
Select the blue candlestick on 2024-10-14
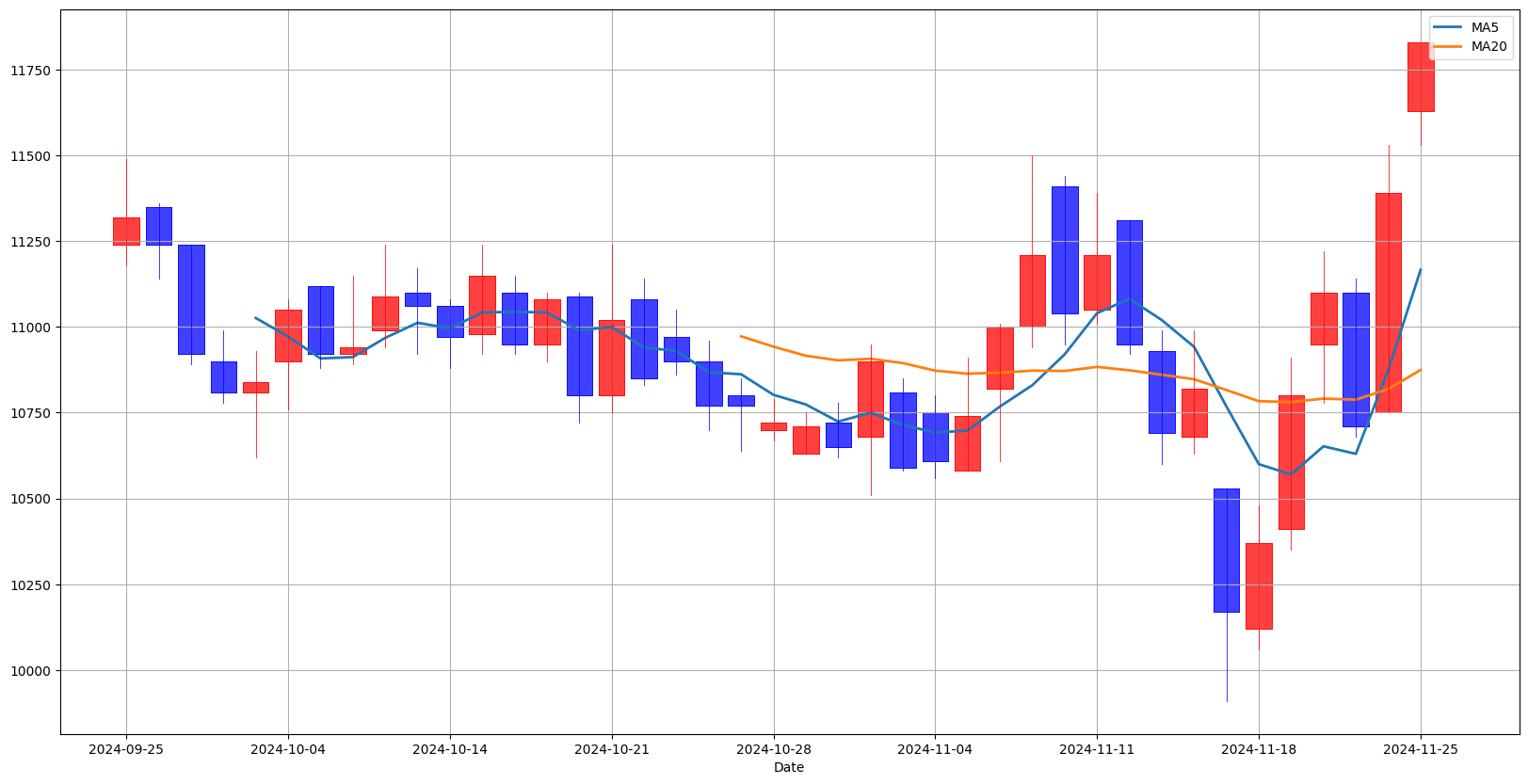(450, 322)
